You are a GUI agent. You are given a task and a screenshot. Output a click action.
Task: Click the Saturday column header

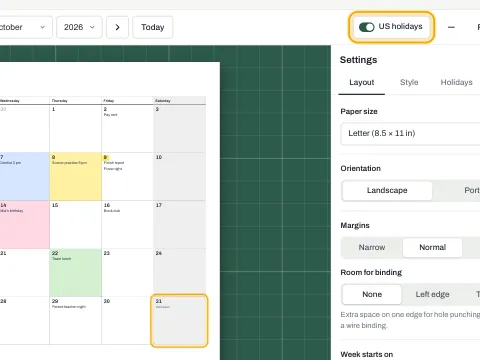pos(179,100)
